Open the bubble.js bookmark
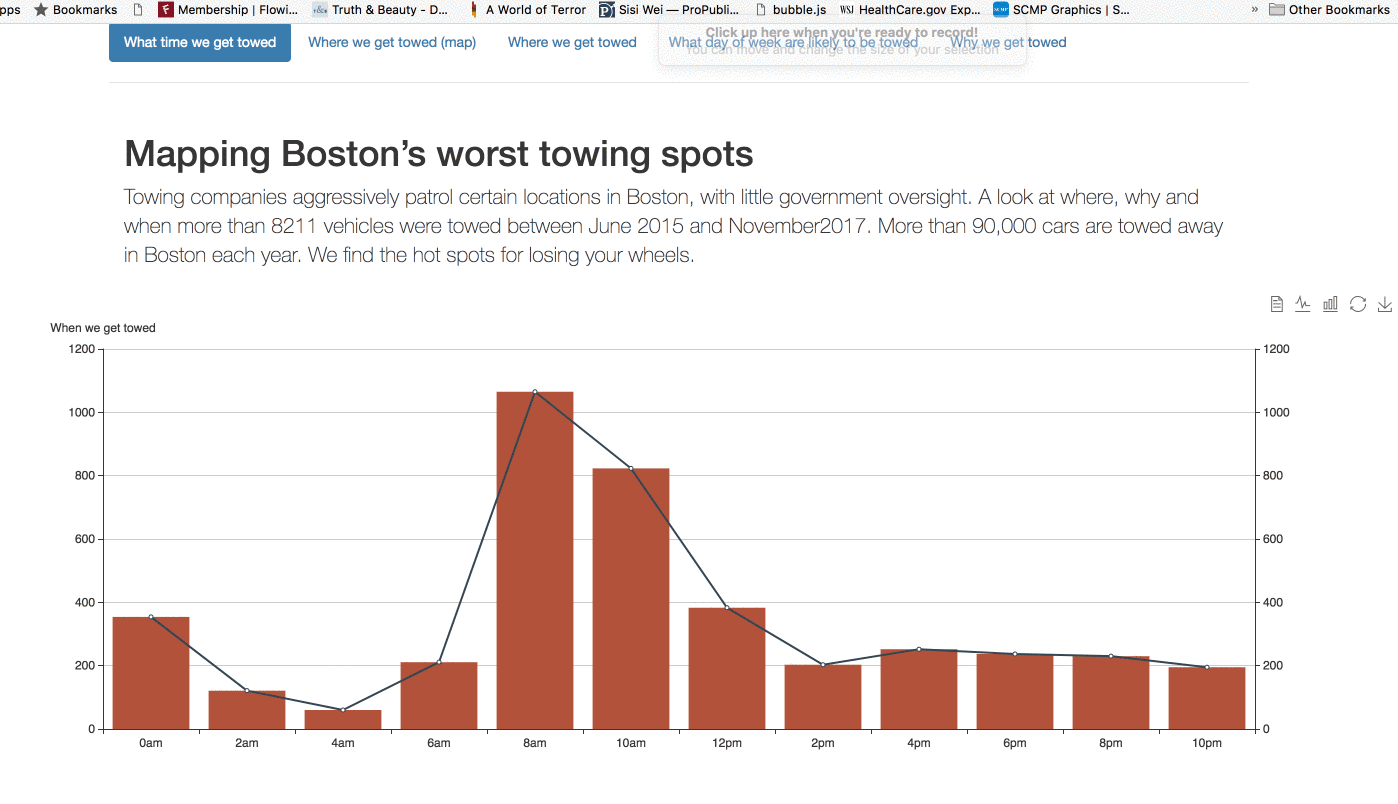 pyautogui.click(x=790, y=10)
